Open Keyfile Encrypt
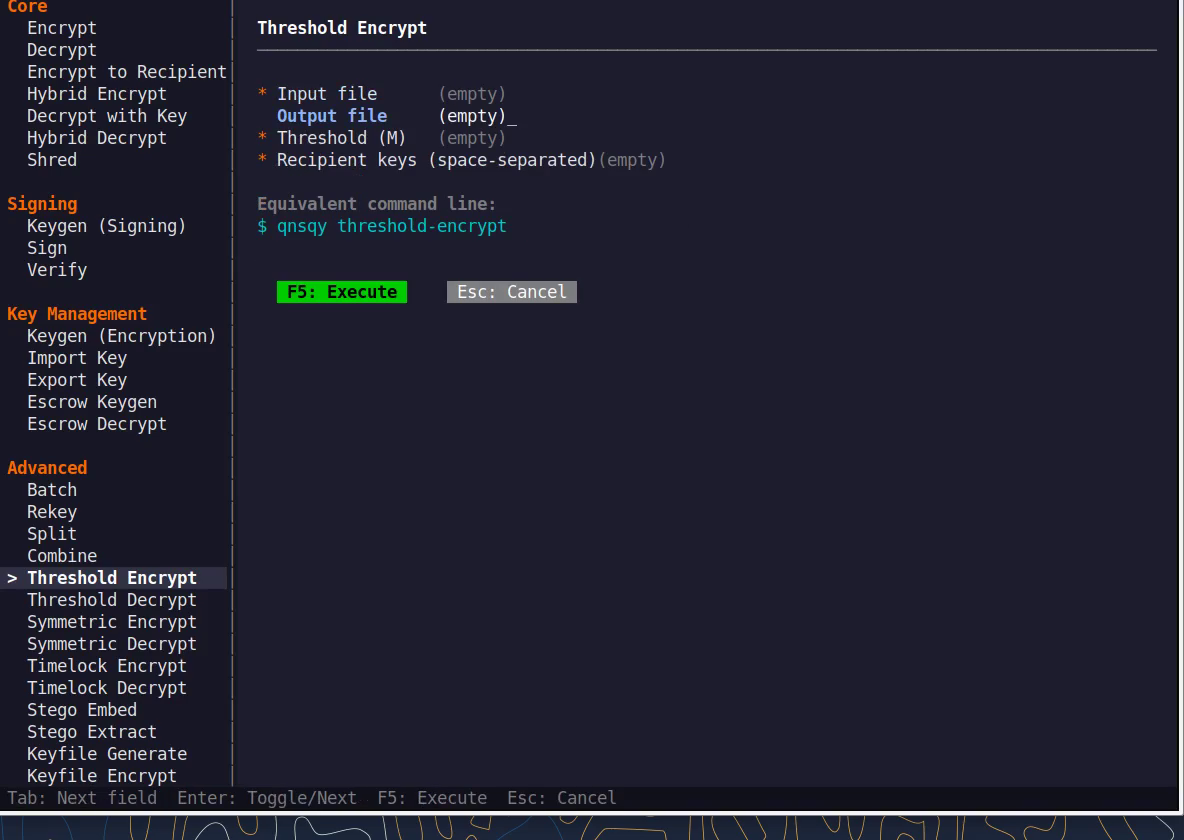1184x840 pixels. tap(102, 775)
